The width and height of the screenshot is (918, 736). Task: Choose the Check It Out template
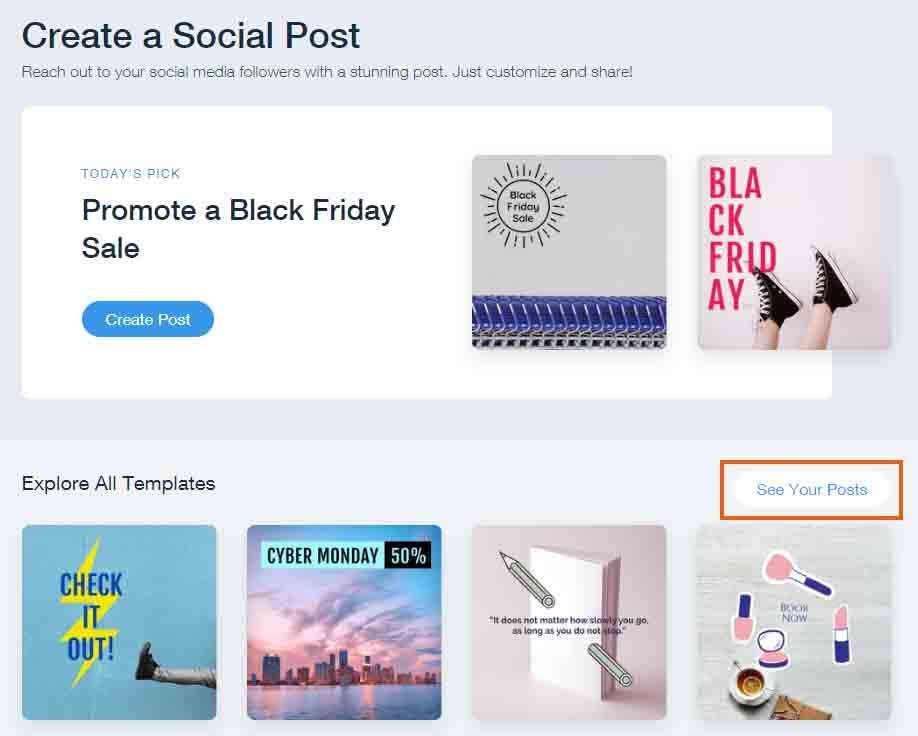(119, 622)
